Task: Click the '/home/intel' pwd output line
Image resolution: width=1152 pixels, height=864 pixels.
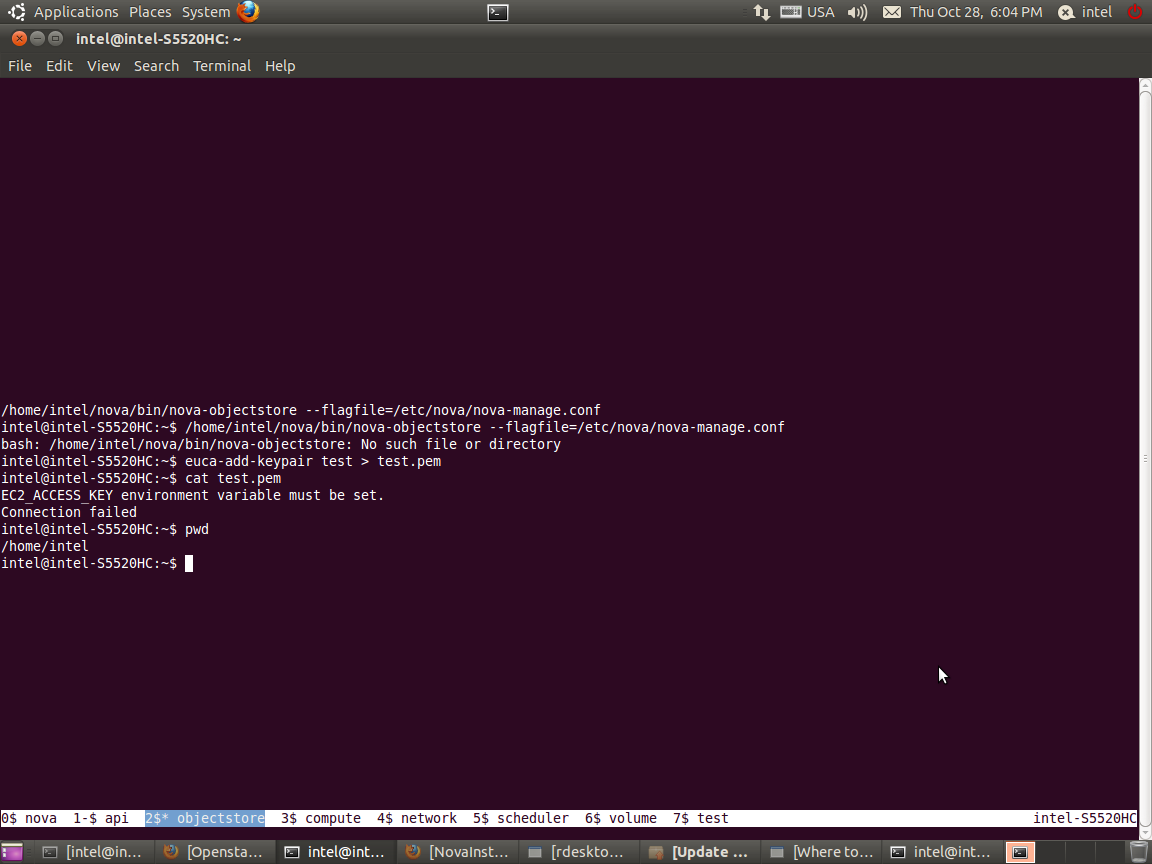Action: [x=45, y=546]
